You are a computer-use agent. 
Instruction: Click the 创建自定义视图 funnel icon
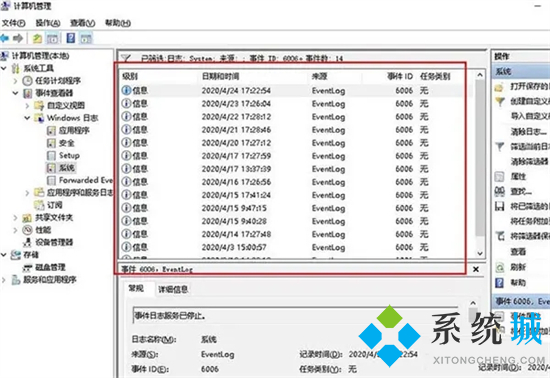click(x=500, y=102)
